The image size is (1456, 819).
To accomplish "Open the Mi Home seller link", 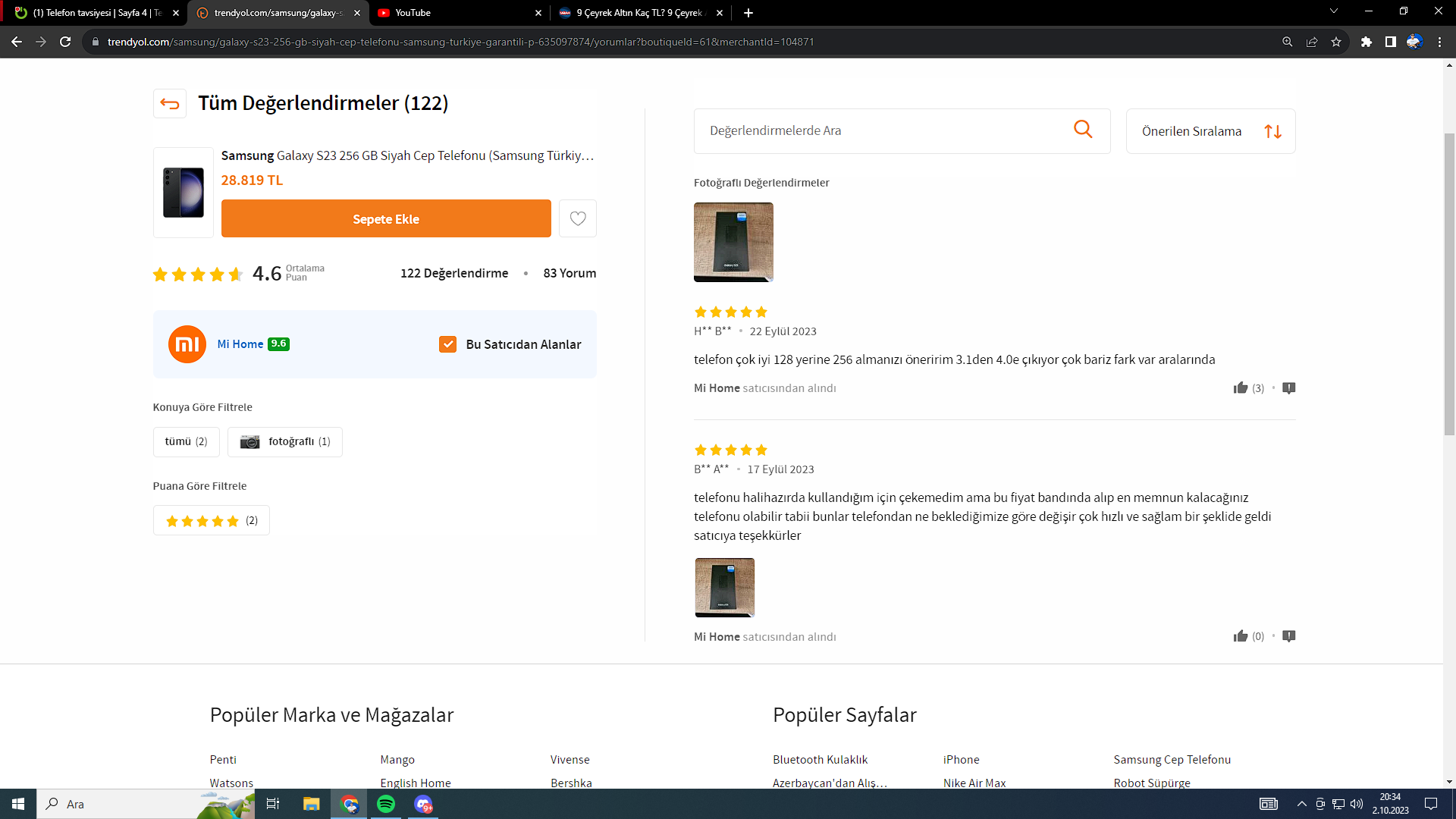I will (240, 344).
